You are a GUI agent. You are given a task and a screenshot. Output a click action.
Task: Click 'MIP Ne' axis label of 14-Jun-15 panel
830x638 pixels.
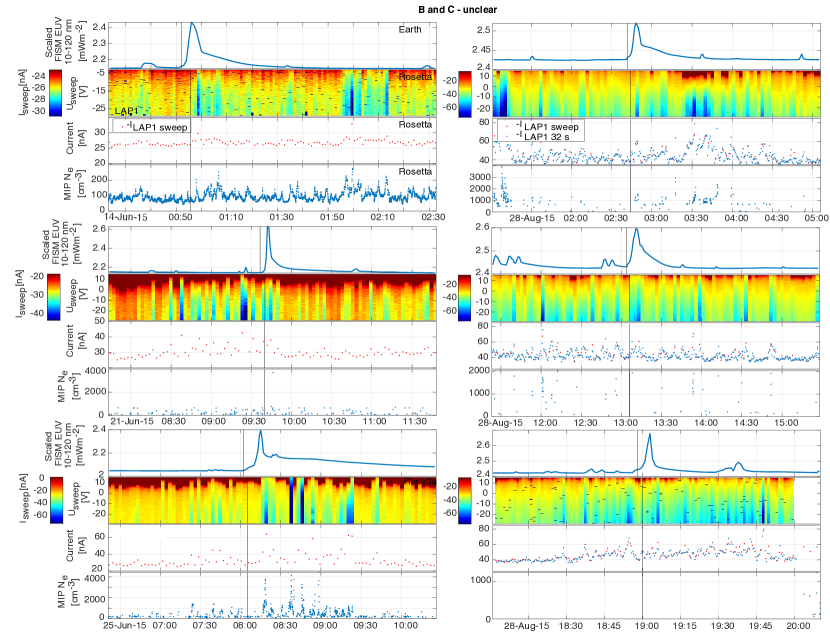[x=73, y=185]
